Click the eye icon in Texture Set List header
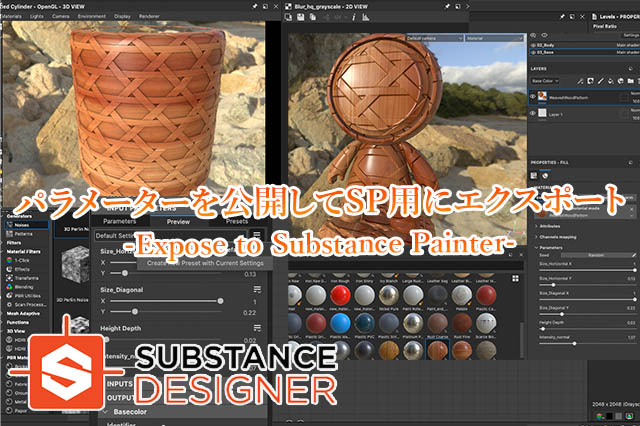Screen dimensions: 640x426 544,36
